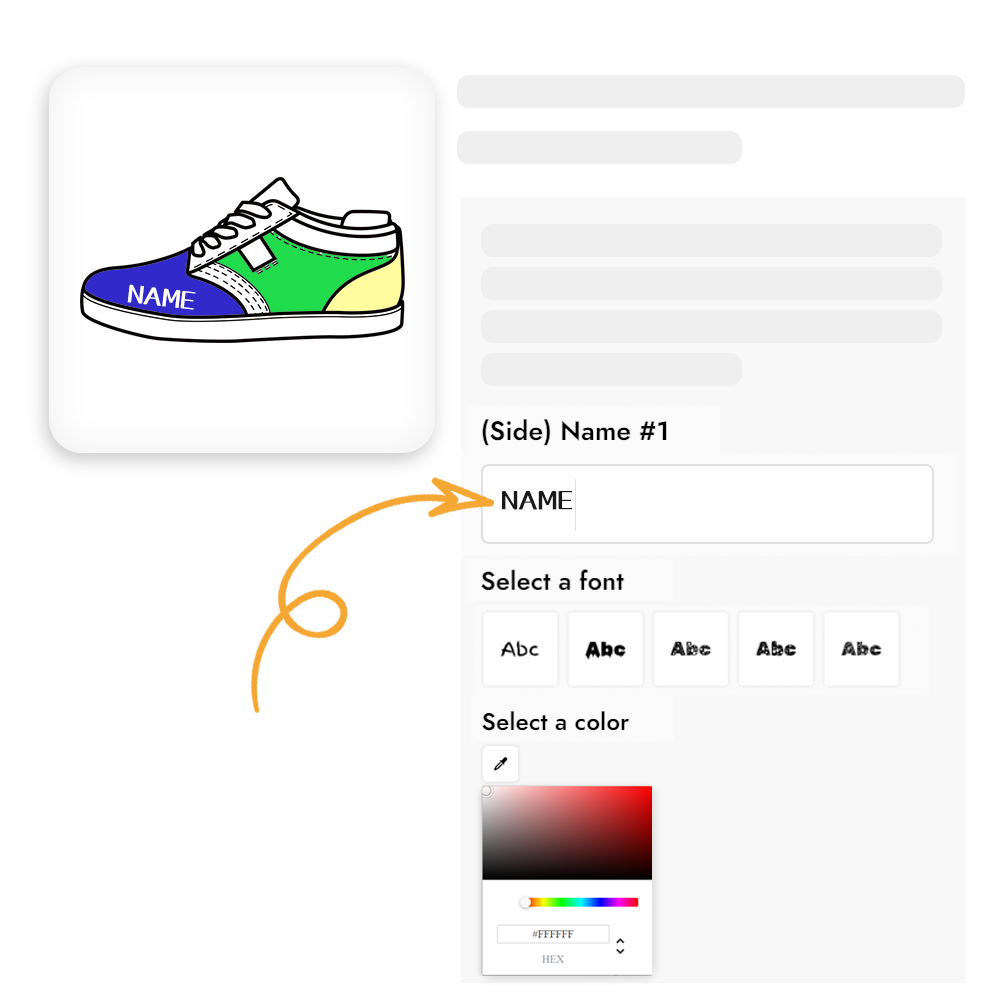This screenshot has width=1000, height=1000.
Task: Click the #FFFFFF hex value box
Action: coord(553,934)
